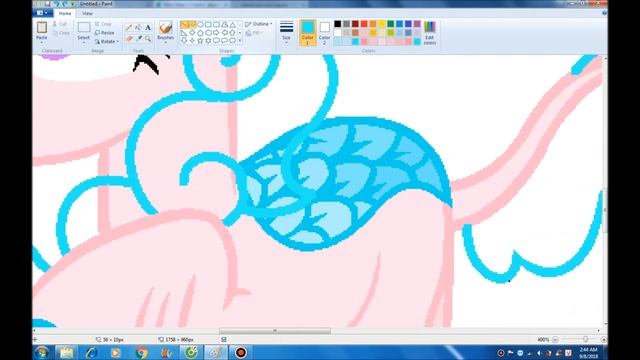Open Edit colors dialog

coord(429,33)
